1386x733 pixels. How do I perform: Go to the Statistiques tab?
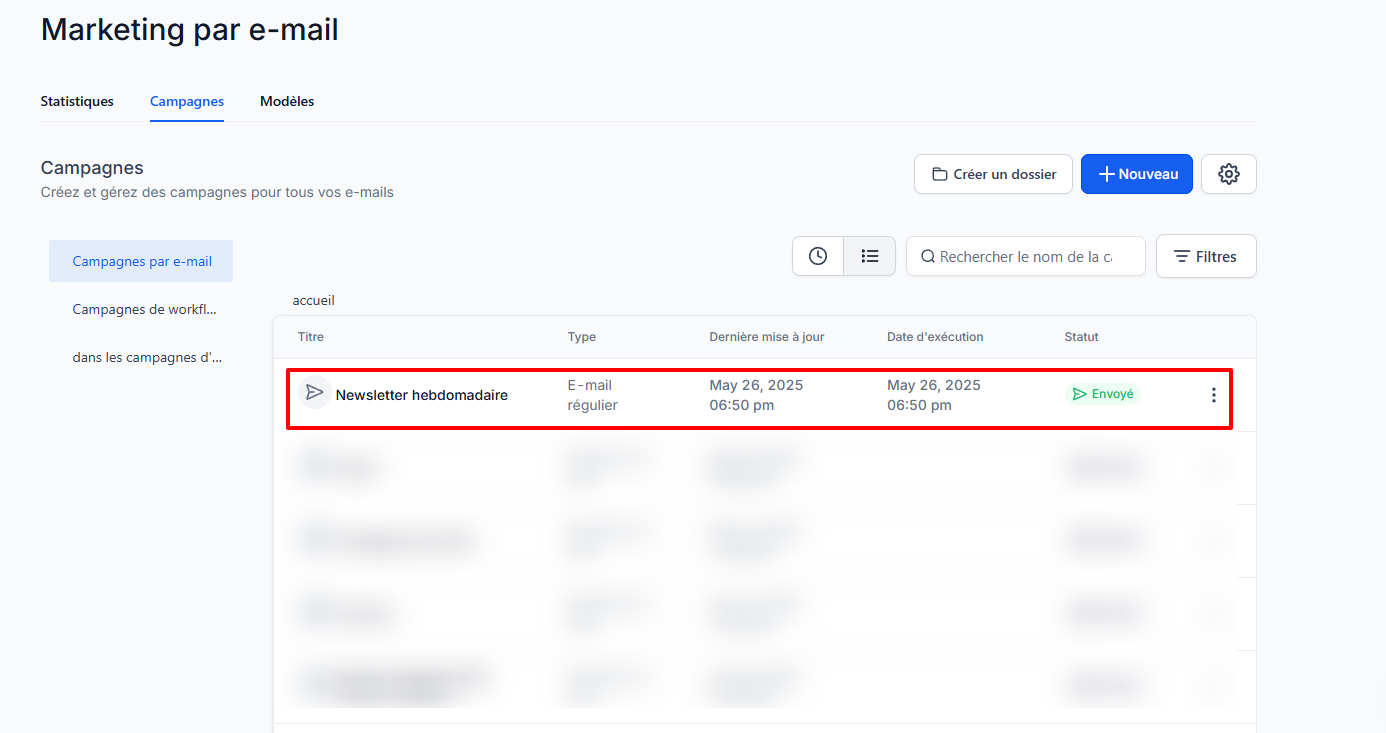point(77,101)
